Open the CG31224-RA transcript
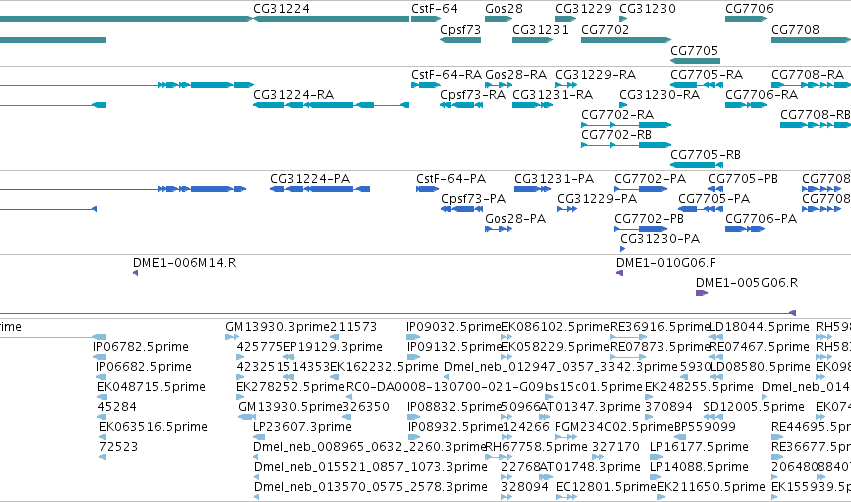This screenshot has width=851, height=502. pyautogui.click(x=331, y=105)
